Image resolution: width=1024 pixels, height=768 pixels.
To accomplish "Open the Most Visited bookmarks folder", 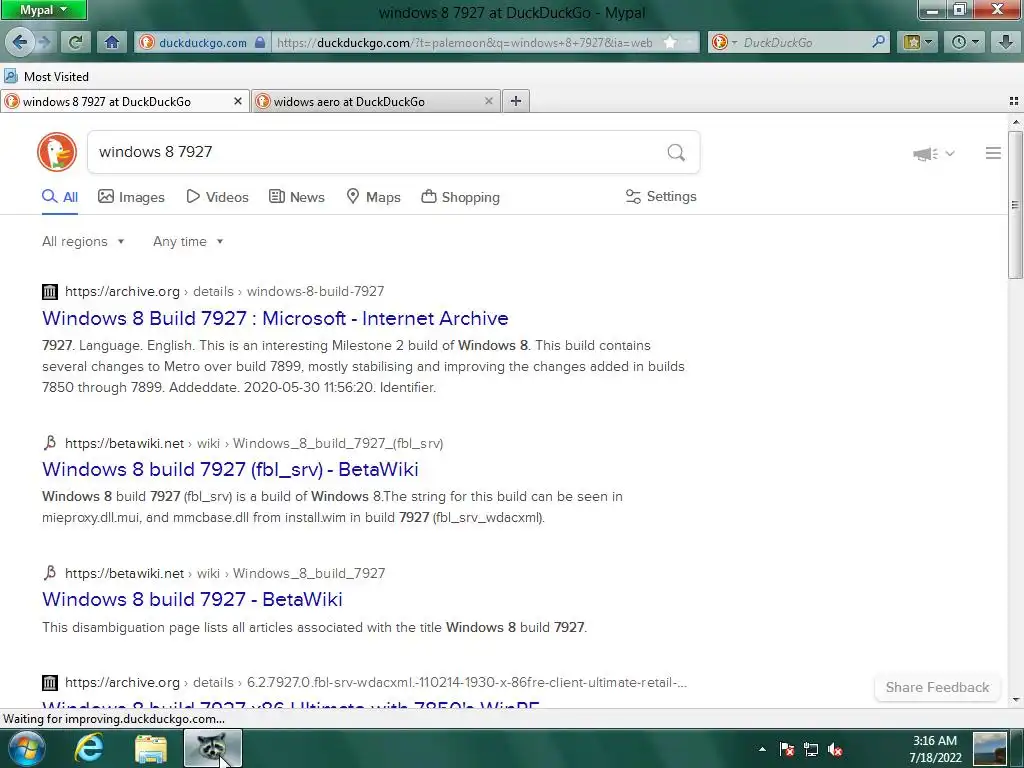I will [46, 76].
